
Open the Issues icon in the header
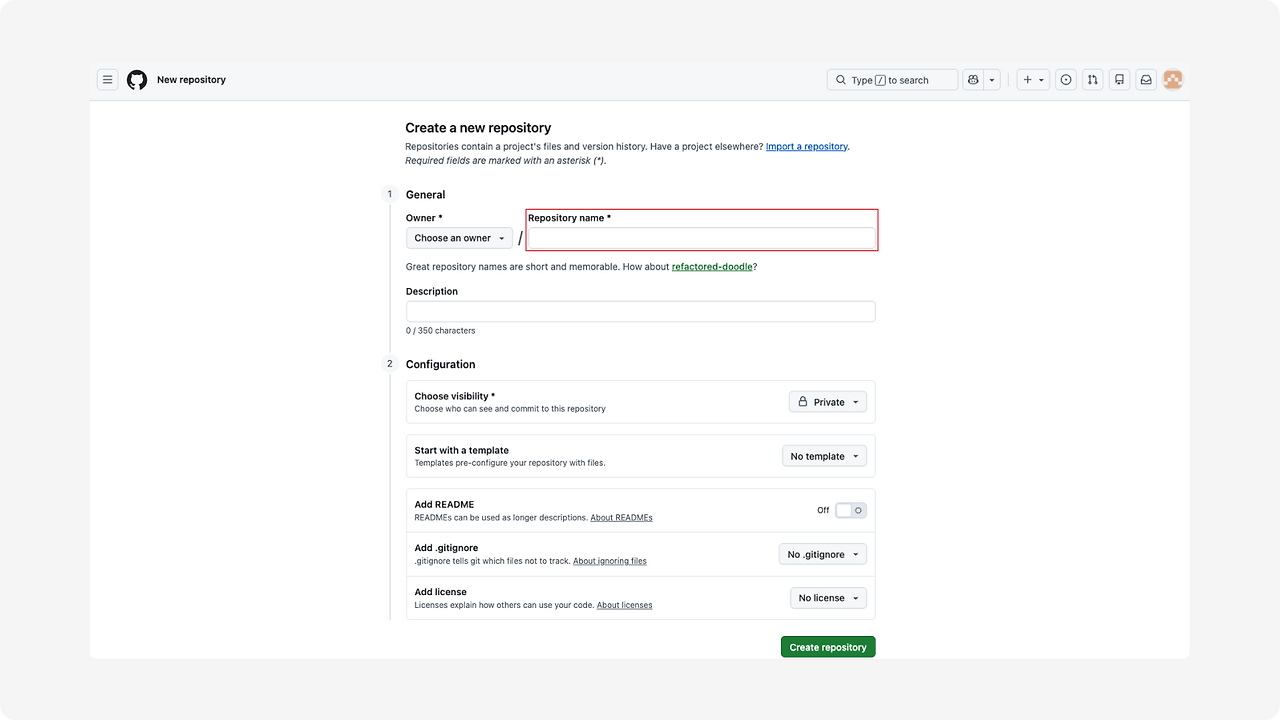tap(1065, 79)
